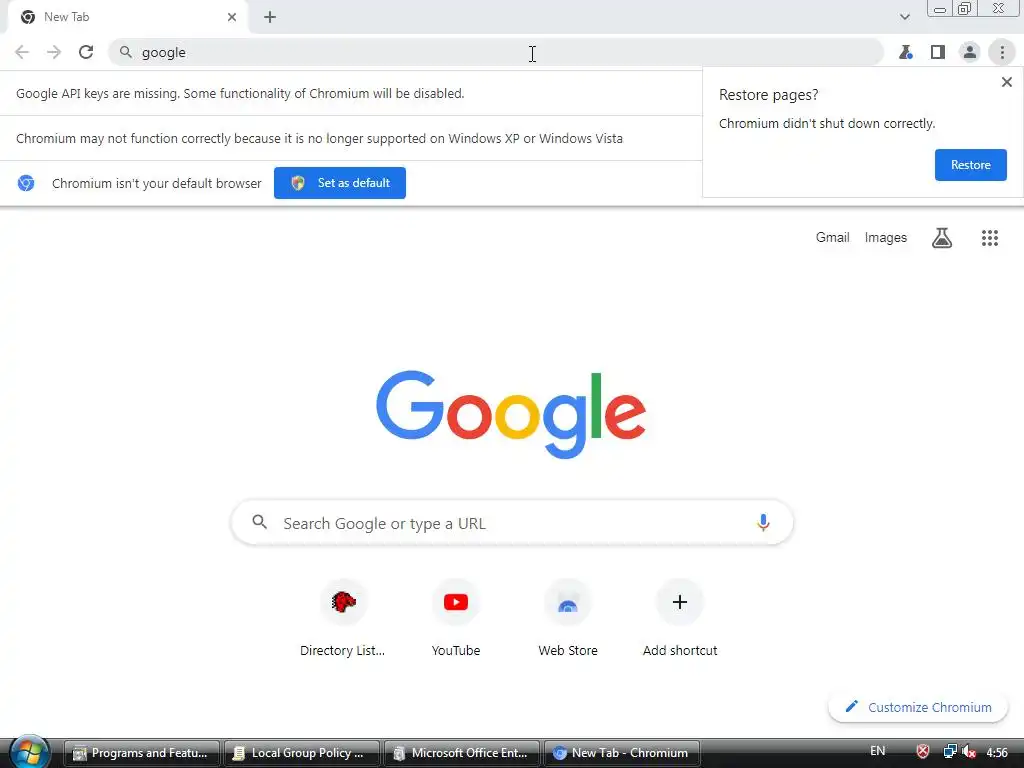Click the Search Labs flask on page

click(942, 238)
